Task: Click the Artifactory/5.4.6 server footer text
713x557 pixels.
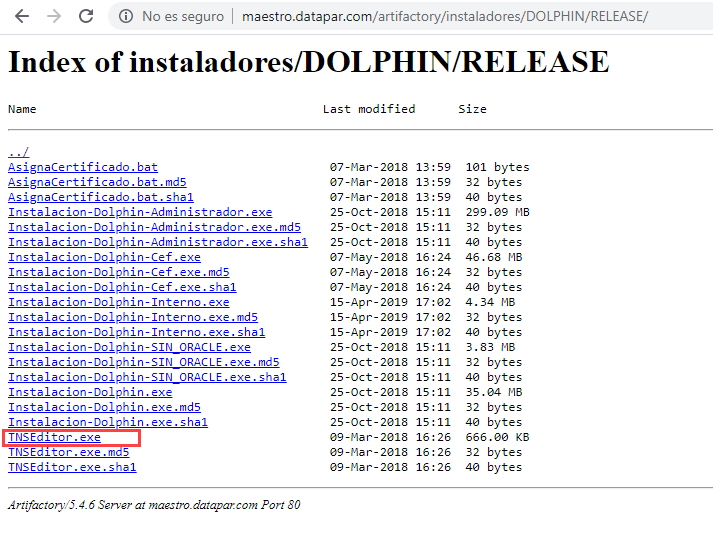Action: (154, 505)
